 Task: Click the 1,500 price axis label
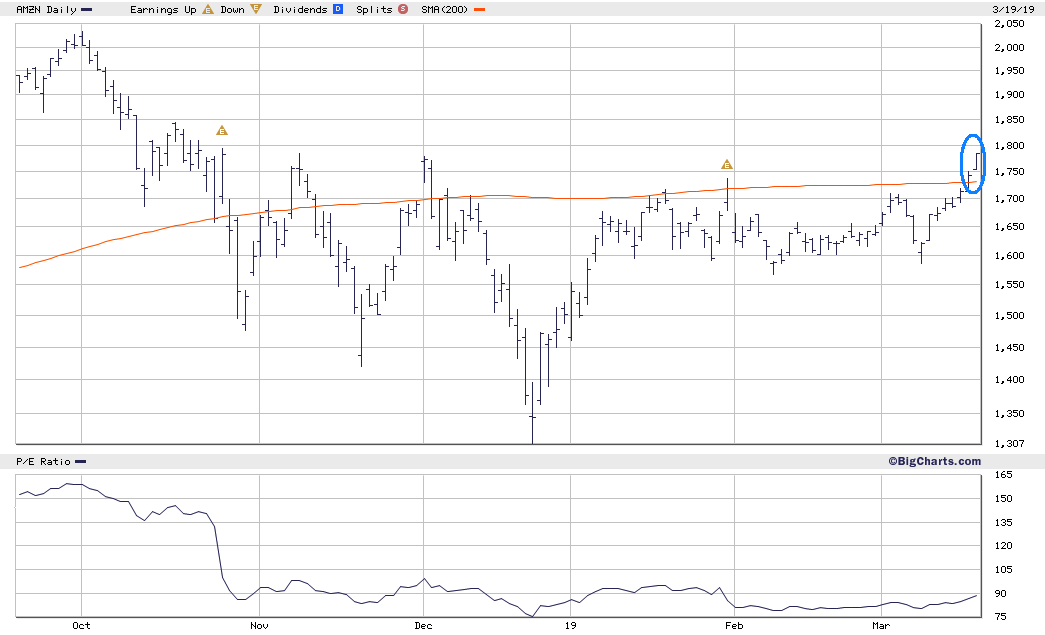click(1009, 316)
